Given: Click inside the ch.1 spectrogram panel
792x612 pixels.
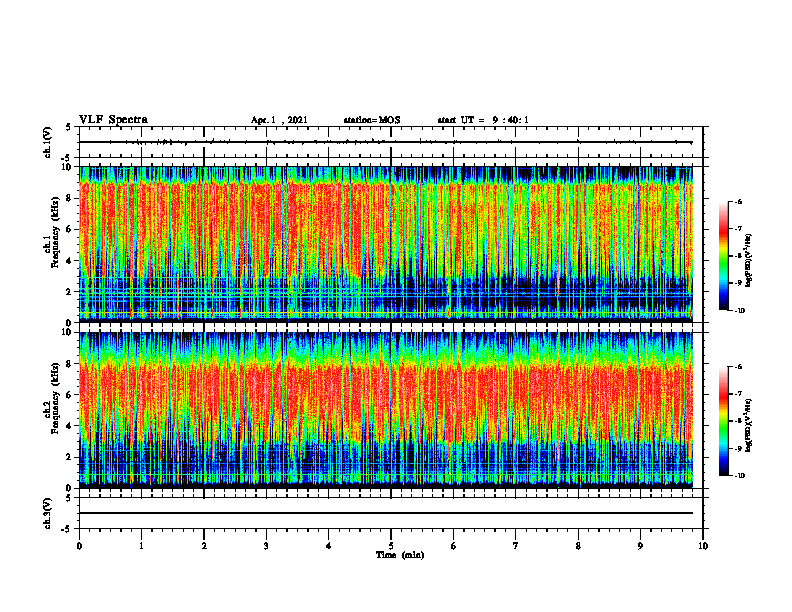Looking at the screenshot, I should click(x=386, y=244).
